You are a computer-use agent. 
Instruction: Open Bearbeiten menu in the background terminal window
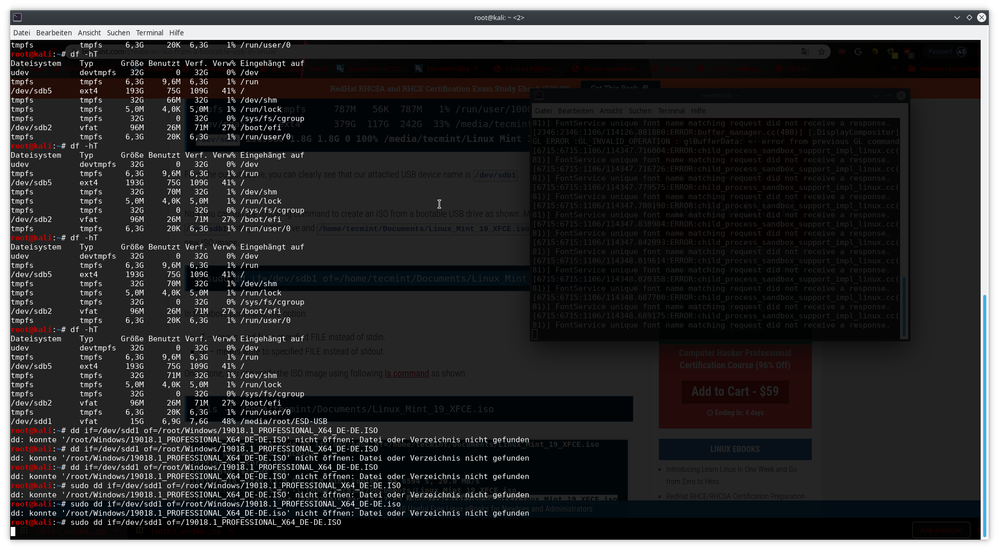coord(575,111)
